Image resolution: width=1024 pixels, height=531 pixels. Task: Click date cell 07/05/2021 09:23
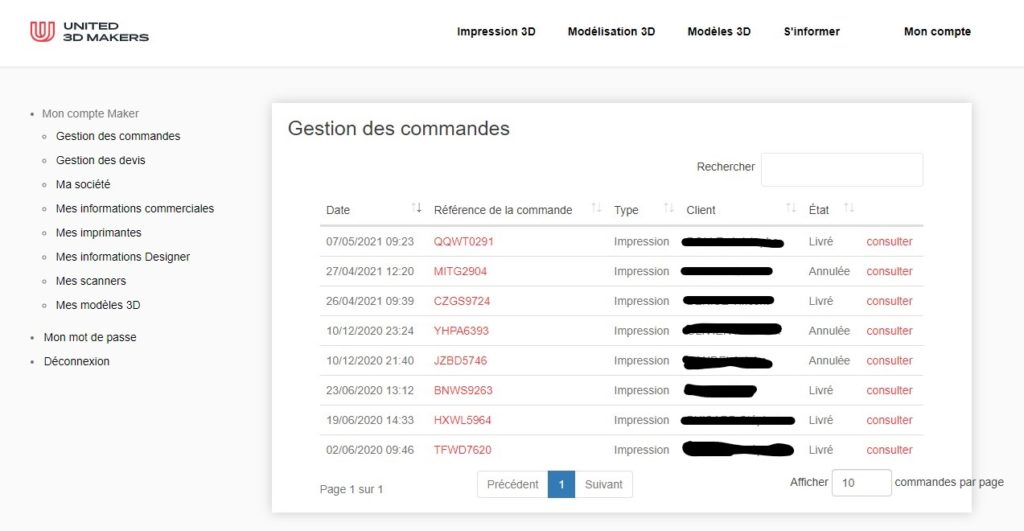click(370, 242)
